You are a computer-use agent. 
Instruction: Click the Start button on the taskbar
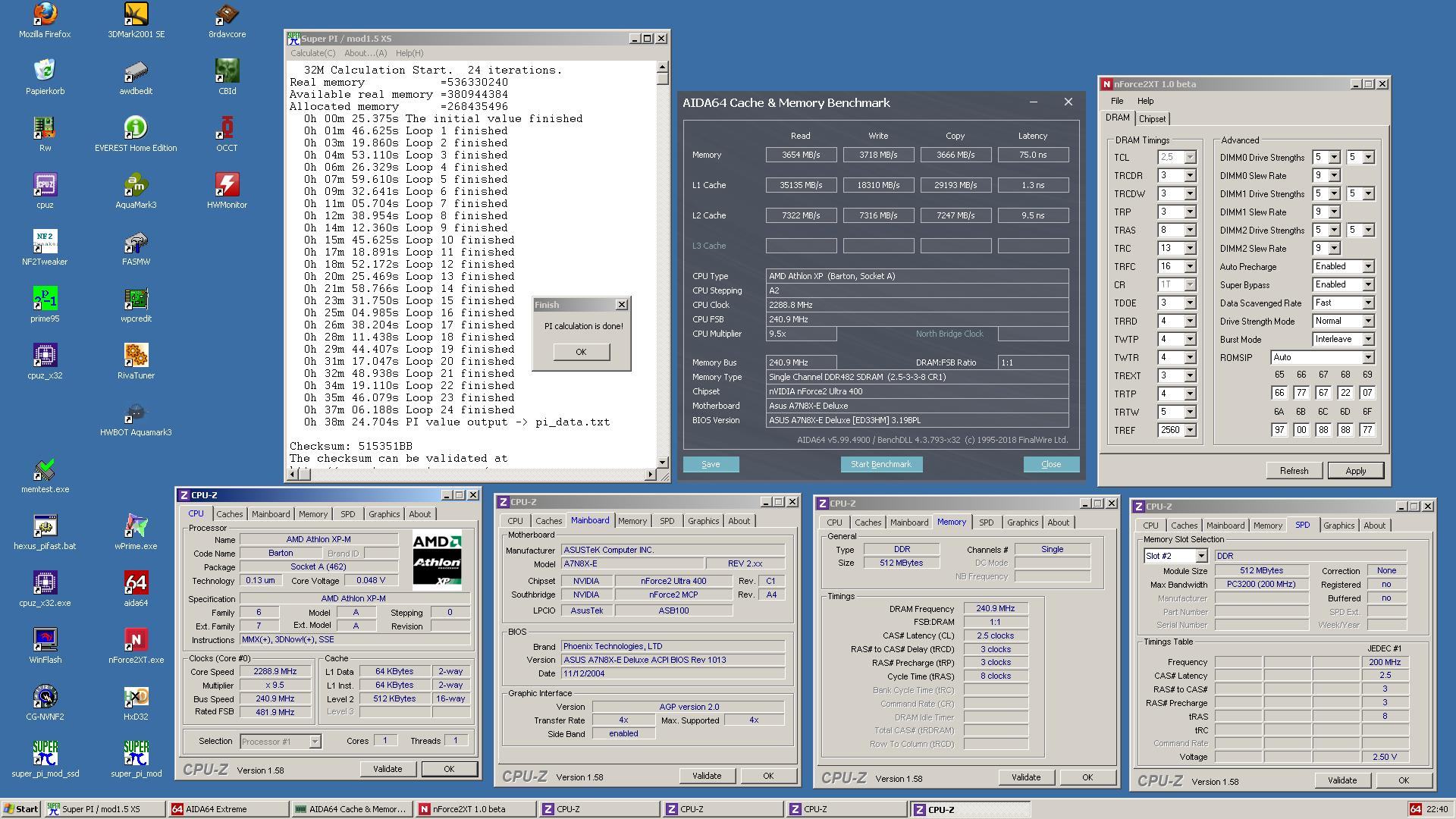[x=20, y=809]
